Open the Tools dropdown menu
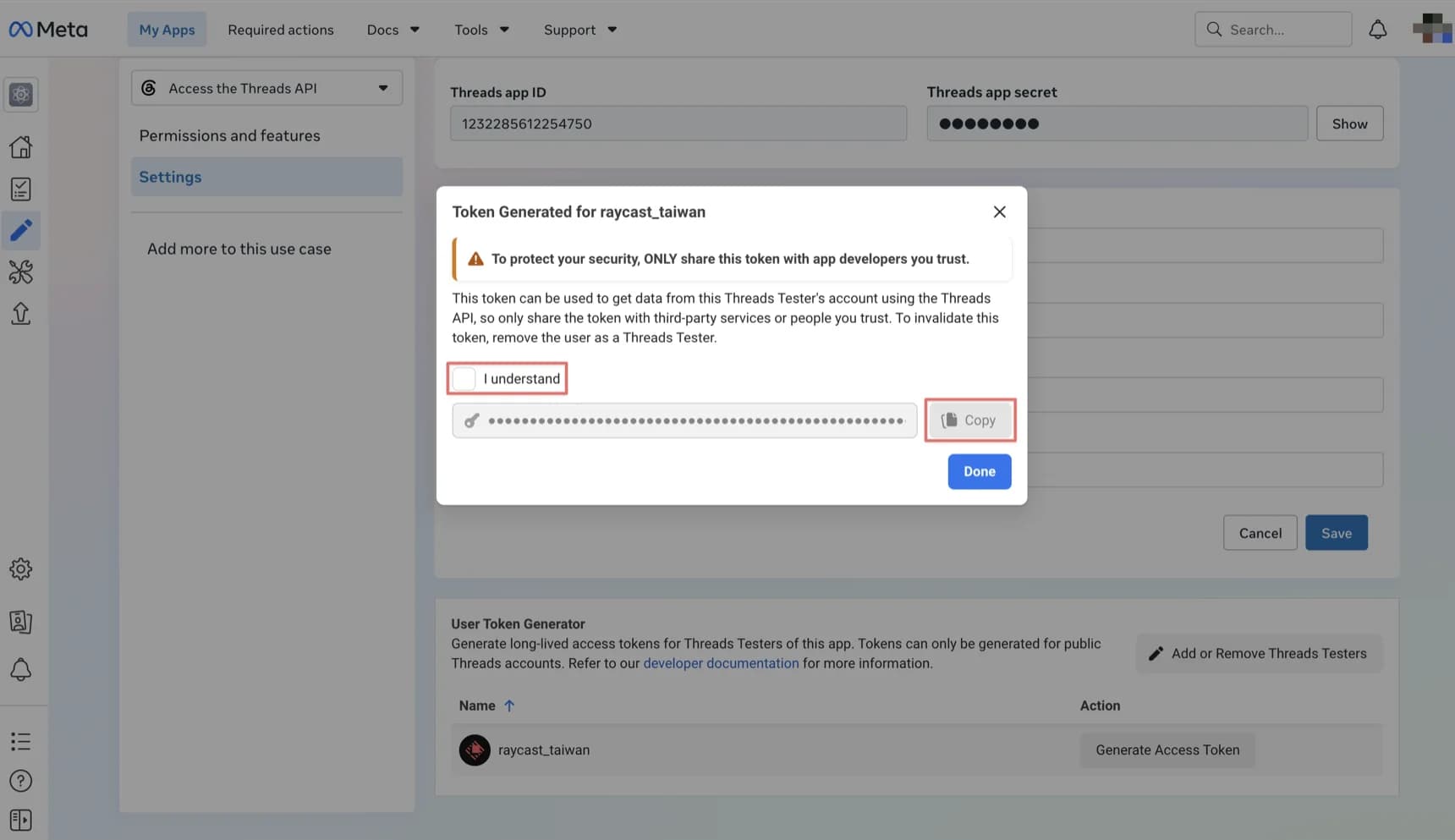Image resolution: width=1455 pixels, height=840 pixels. tap(481, 30)
